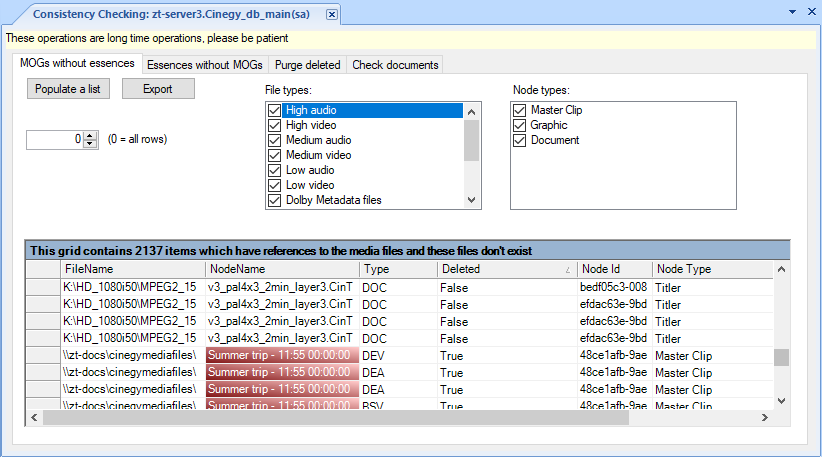Click Master Clip cell in DEV row
The width and height of the screenshot is (822, 457).
713,356
